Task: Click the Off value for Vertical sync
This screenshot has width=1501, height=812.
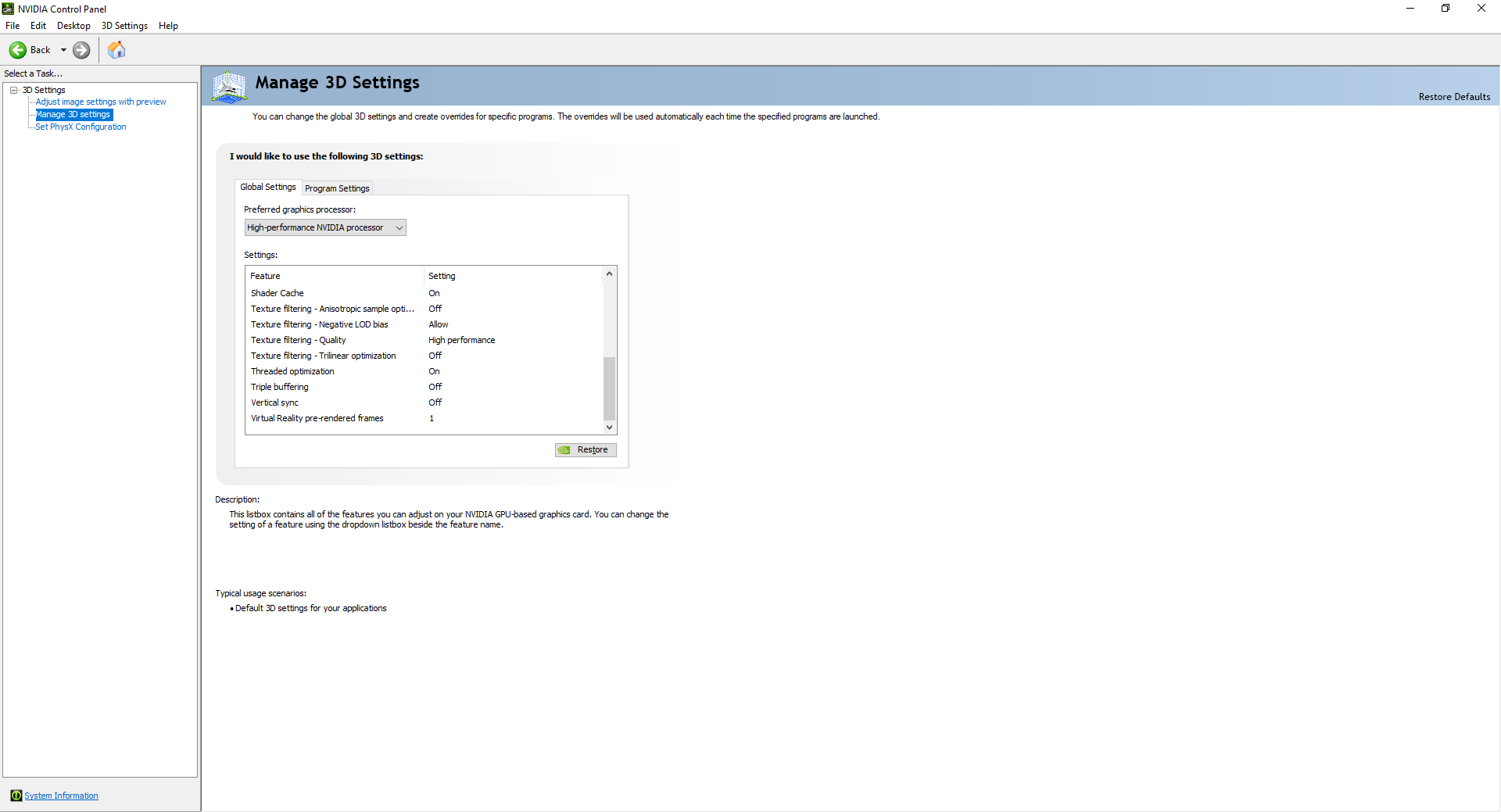Action: [x=435, y=402]
